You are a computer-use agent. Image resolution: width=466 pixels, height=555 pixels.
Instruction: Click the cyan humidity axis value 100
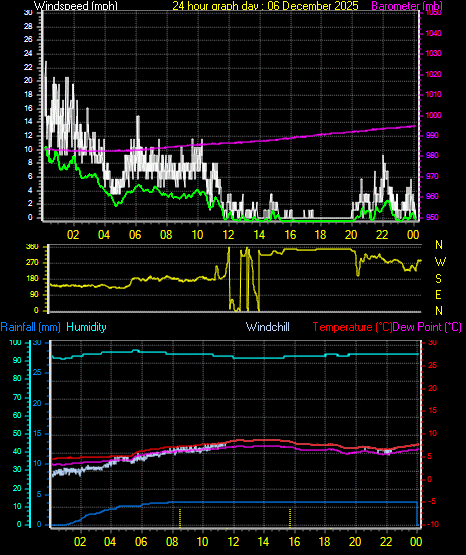pyautogui.click(x=15, y=343)
